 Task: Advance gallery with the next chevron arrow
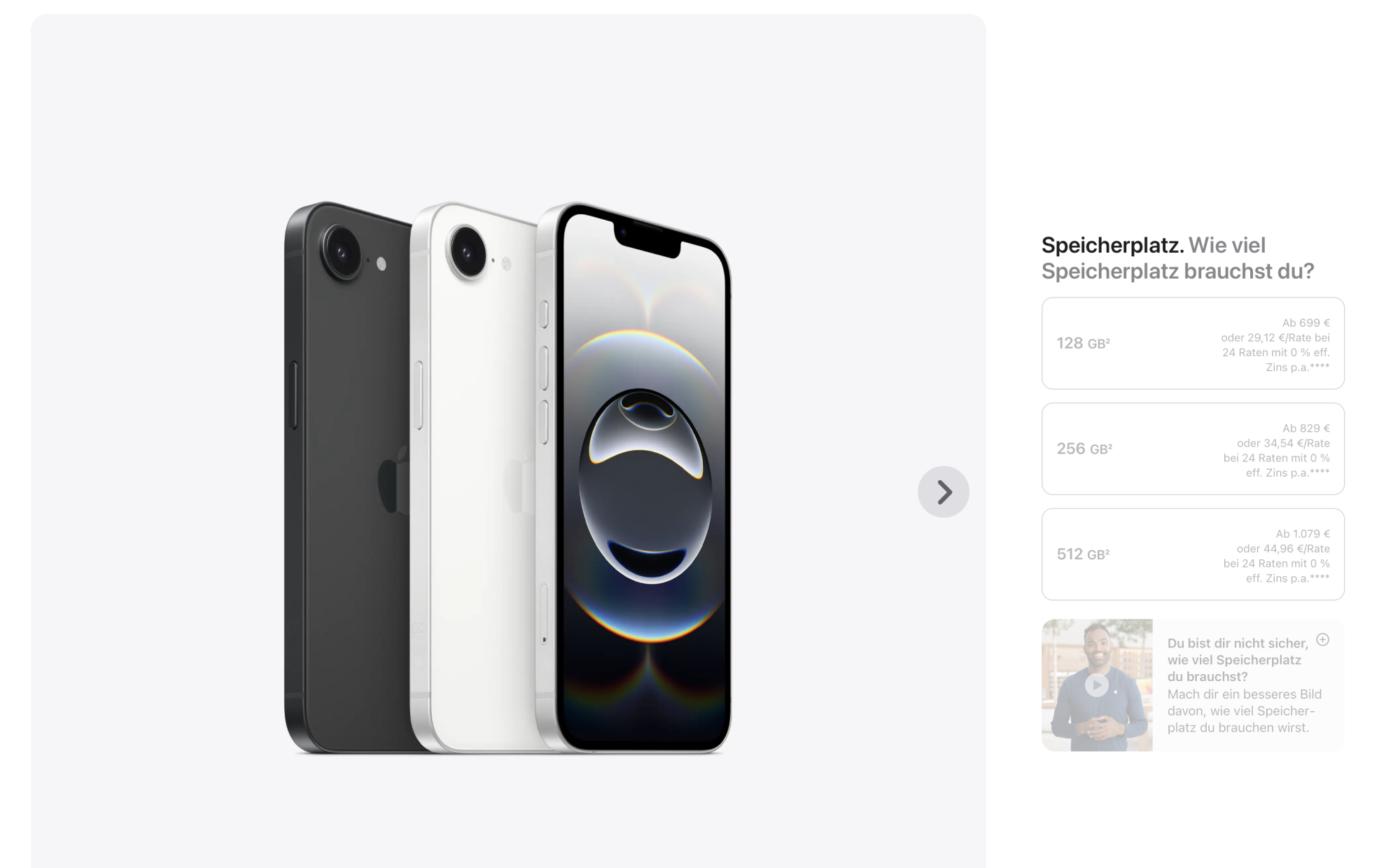coord(943,491)
